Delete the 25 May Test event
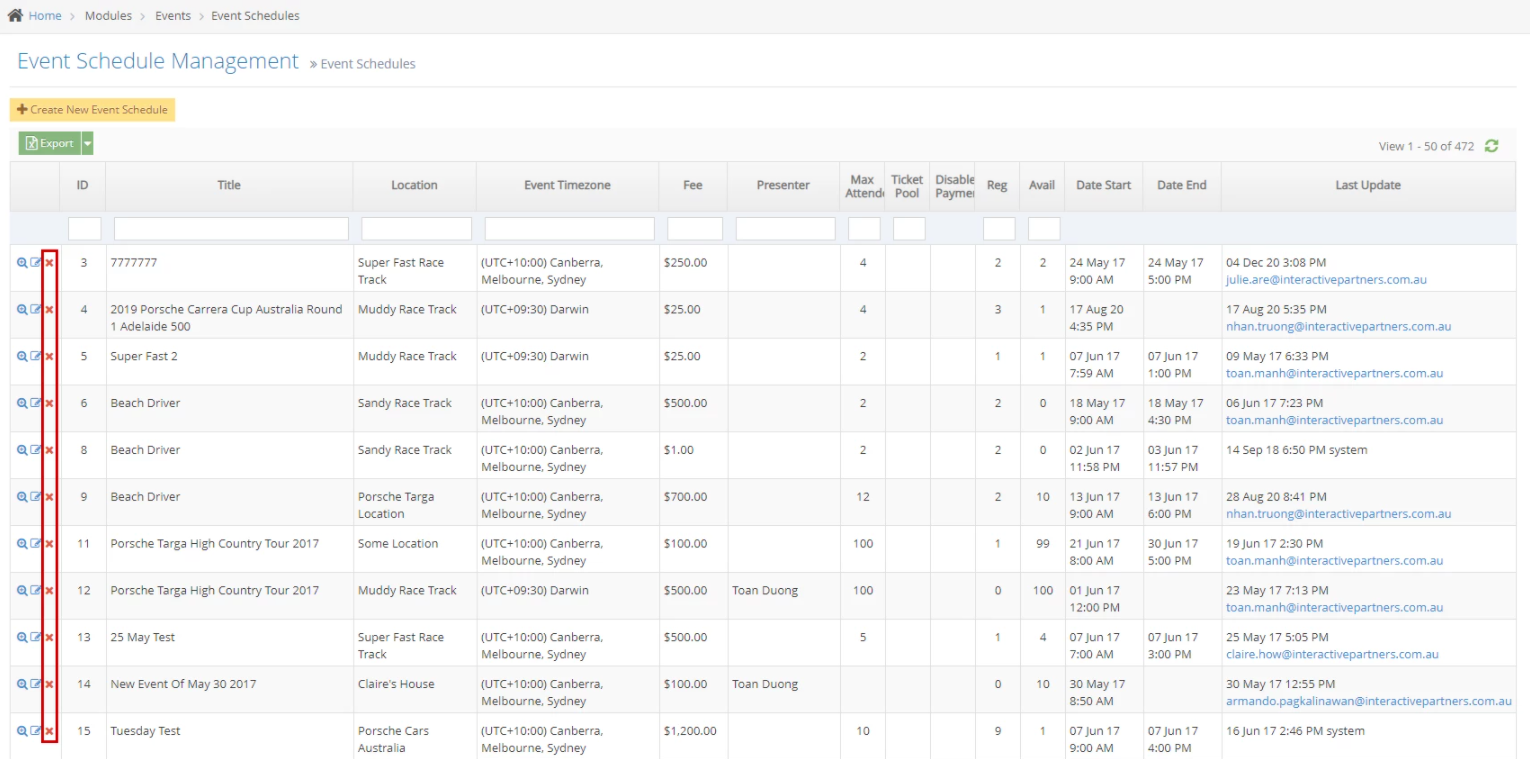This screenshot has width=1530, height=759. click(49, 638)
